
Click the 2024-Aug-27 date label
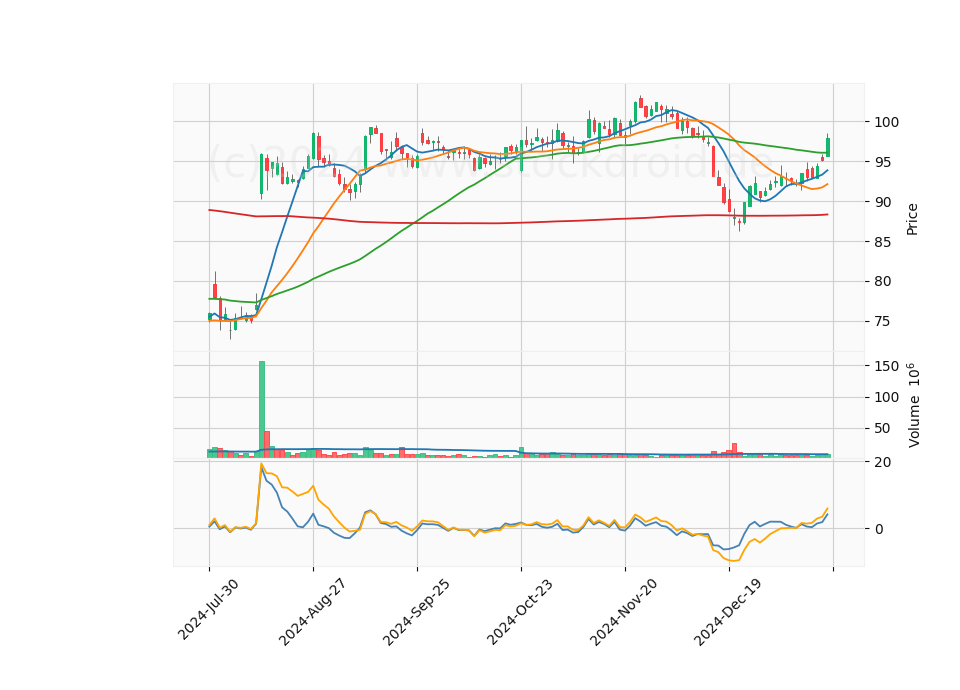tap(312, 612)
